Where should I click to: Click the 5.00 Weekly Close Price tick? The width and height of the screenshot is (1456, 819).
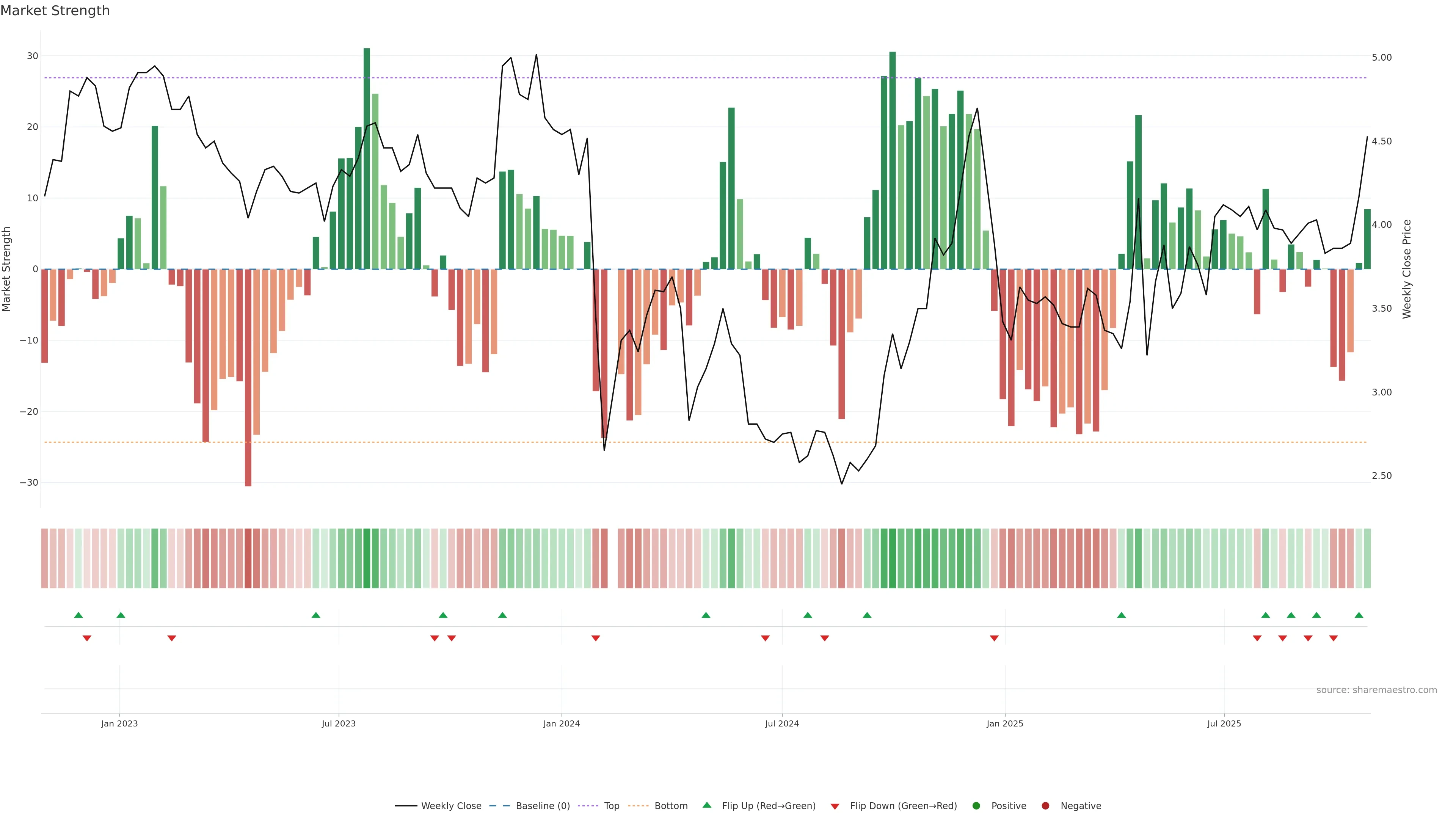pyautogui.click(x=1381, y=58)
